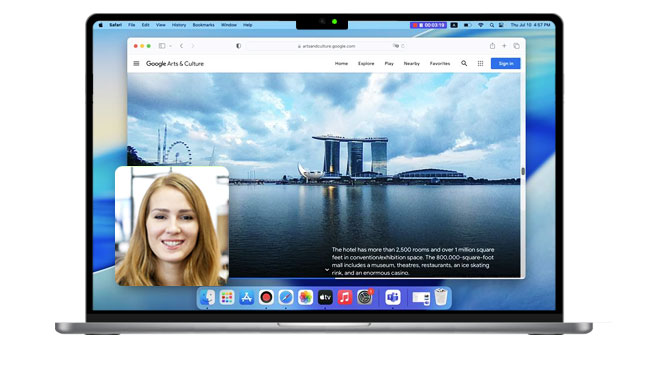Stop the recording via the menu bar timer
645x370 pixels.
tap(428, 25)
